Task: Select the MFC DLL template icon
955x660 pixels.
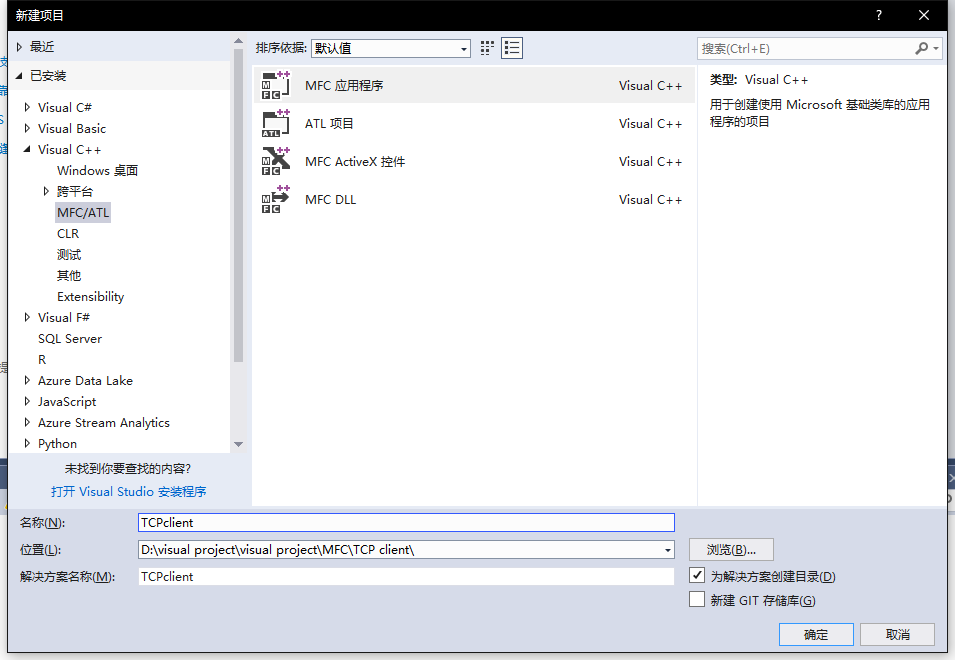Action: (x=275, y=200)
